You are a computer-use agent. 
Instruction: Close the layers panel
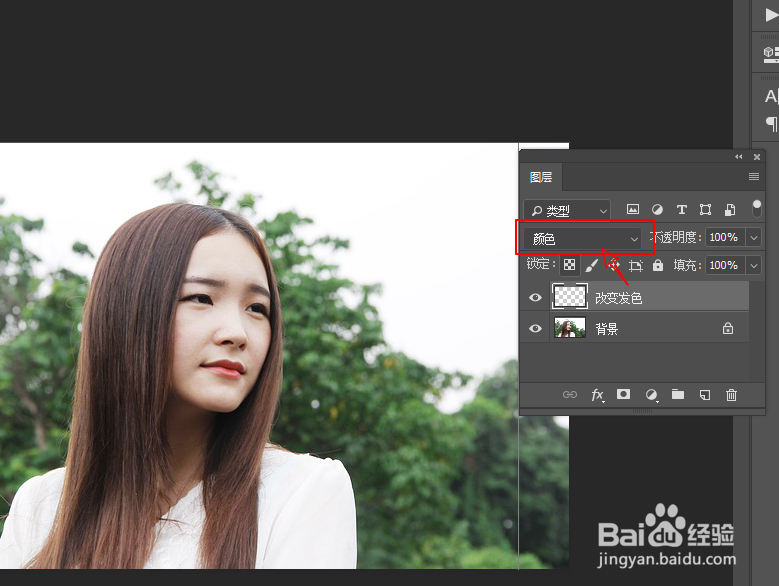pyautogui.click(x=757, y=157)
